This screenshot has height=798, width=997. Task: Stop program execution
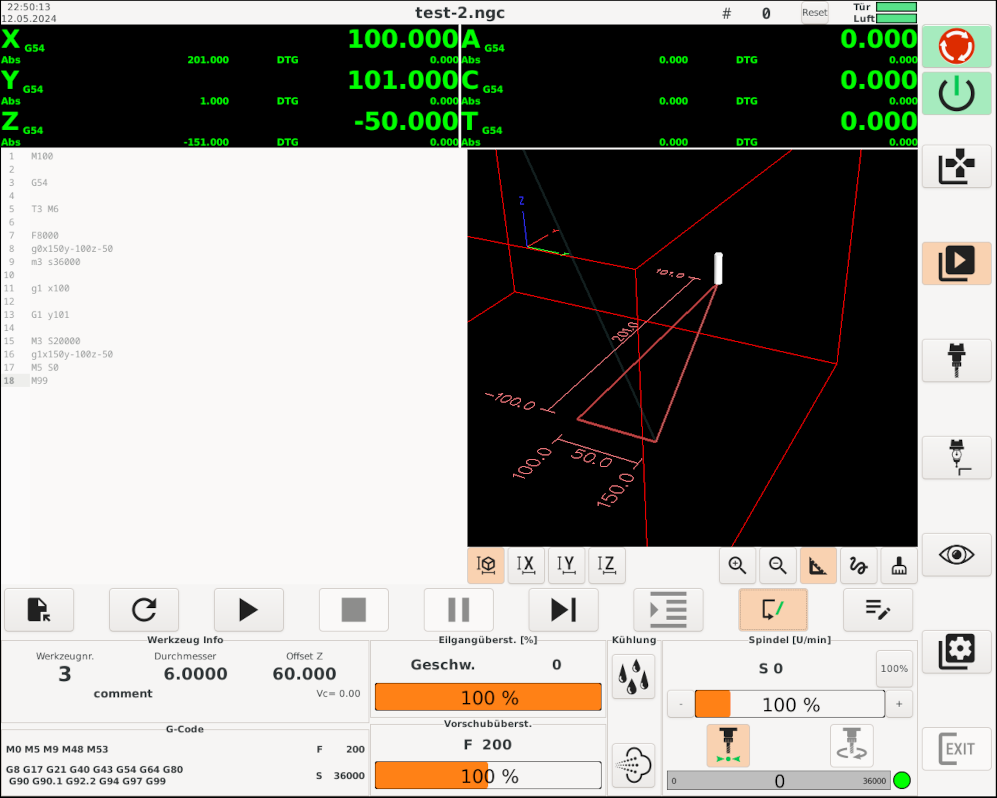pyautogui.click(x=354, y=610)
